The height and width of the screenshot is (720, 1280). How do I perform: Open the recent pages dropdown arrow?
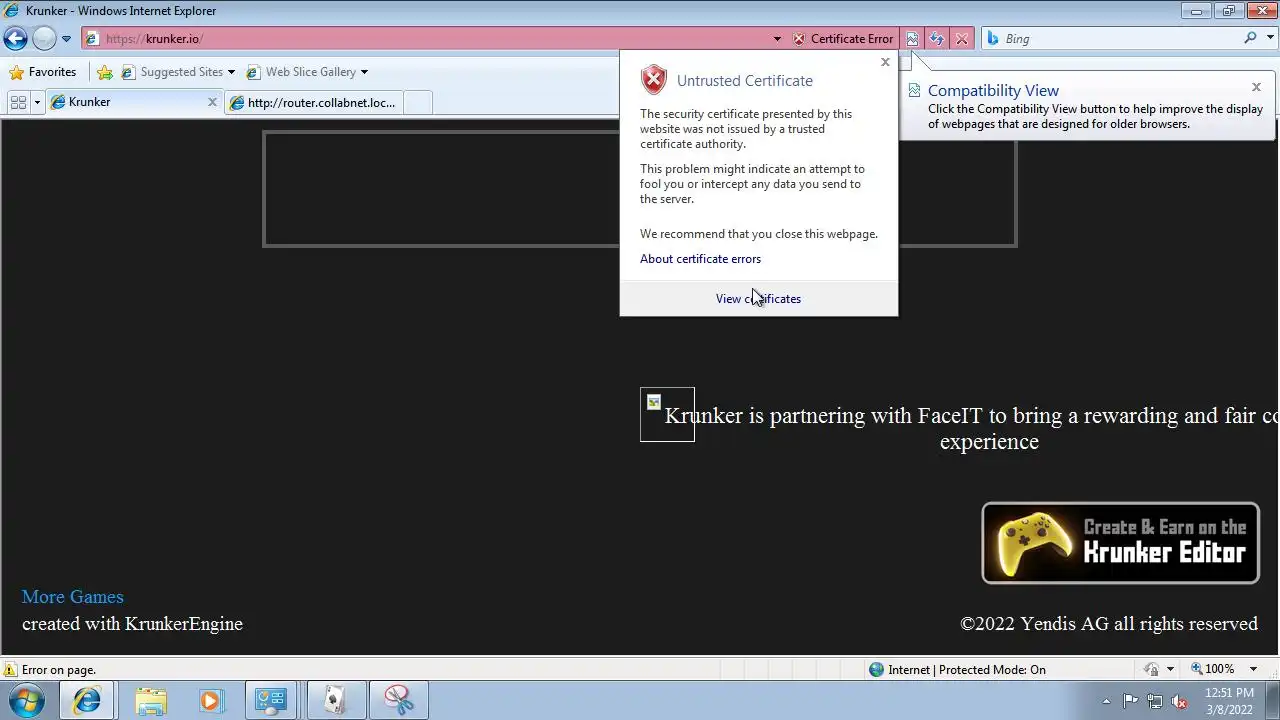(x=66, y=39)
